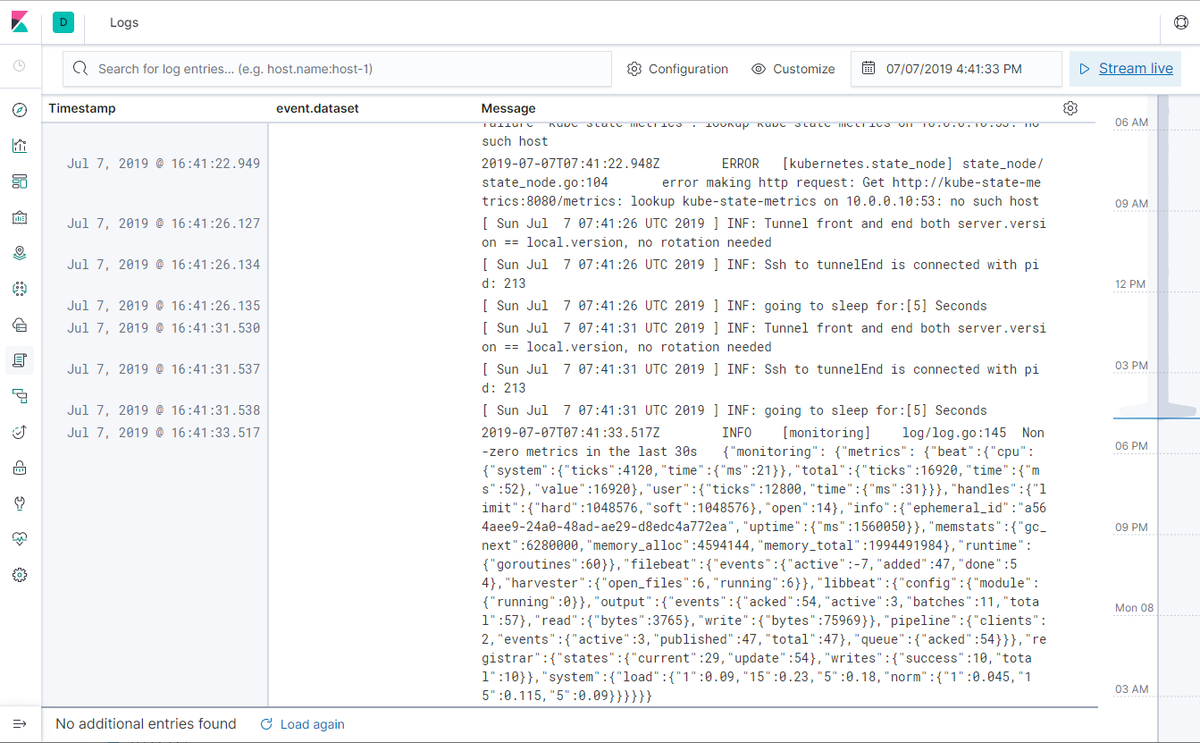Image resolution: width=1200 pixels, height=743 pixels.
Task: Open the Customize view options
Action: click(793, 69)
